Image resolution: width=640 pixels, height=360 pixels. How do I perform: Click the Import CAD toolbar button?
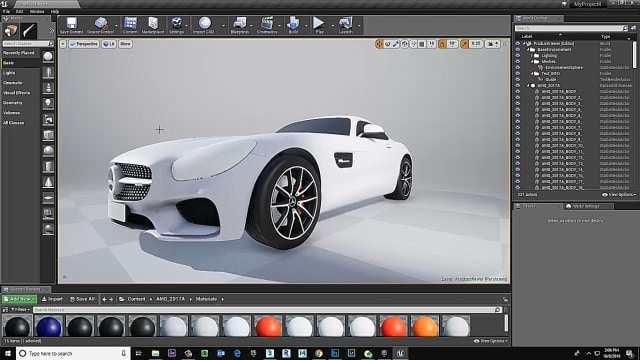pos(204,25)
